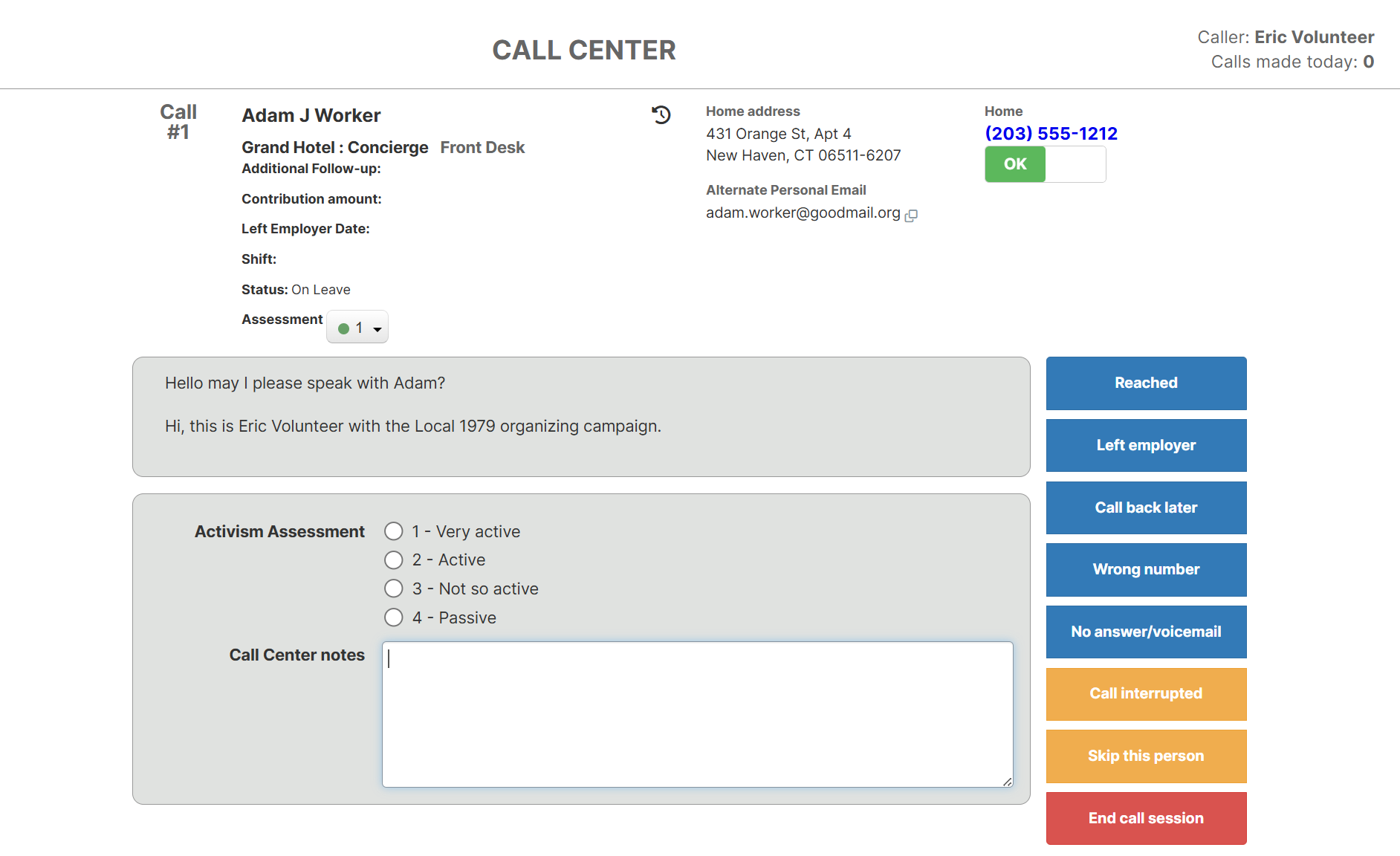
Task: Mark the call as interrupted
Action: point(1145,693)
